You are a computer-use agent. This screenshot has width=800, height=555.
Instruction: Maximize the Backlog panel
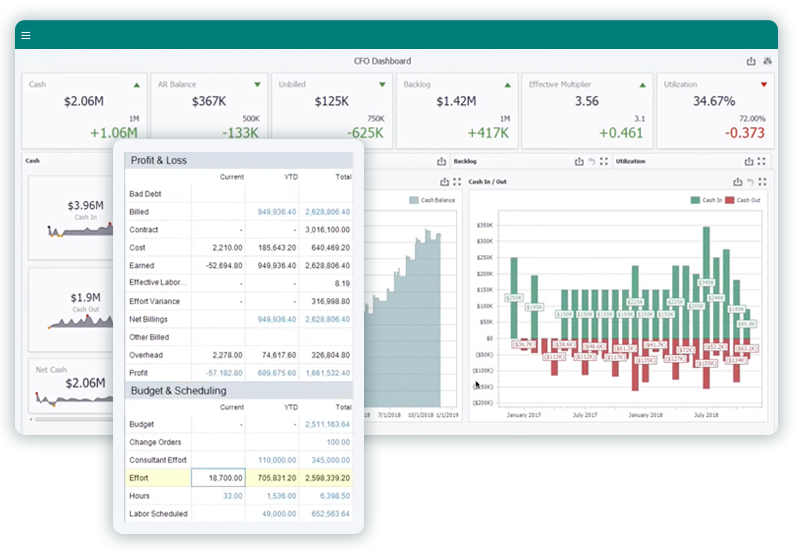point(604,161)
